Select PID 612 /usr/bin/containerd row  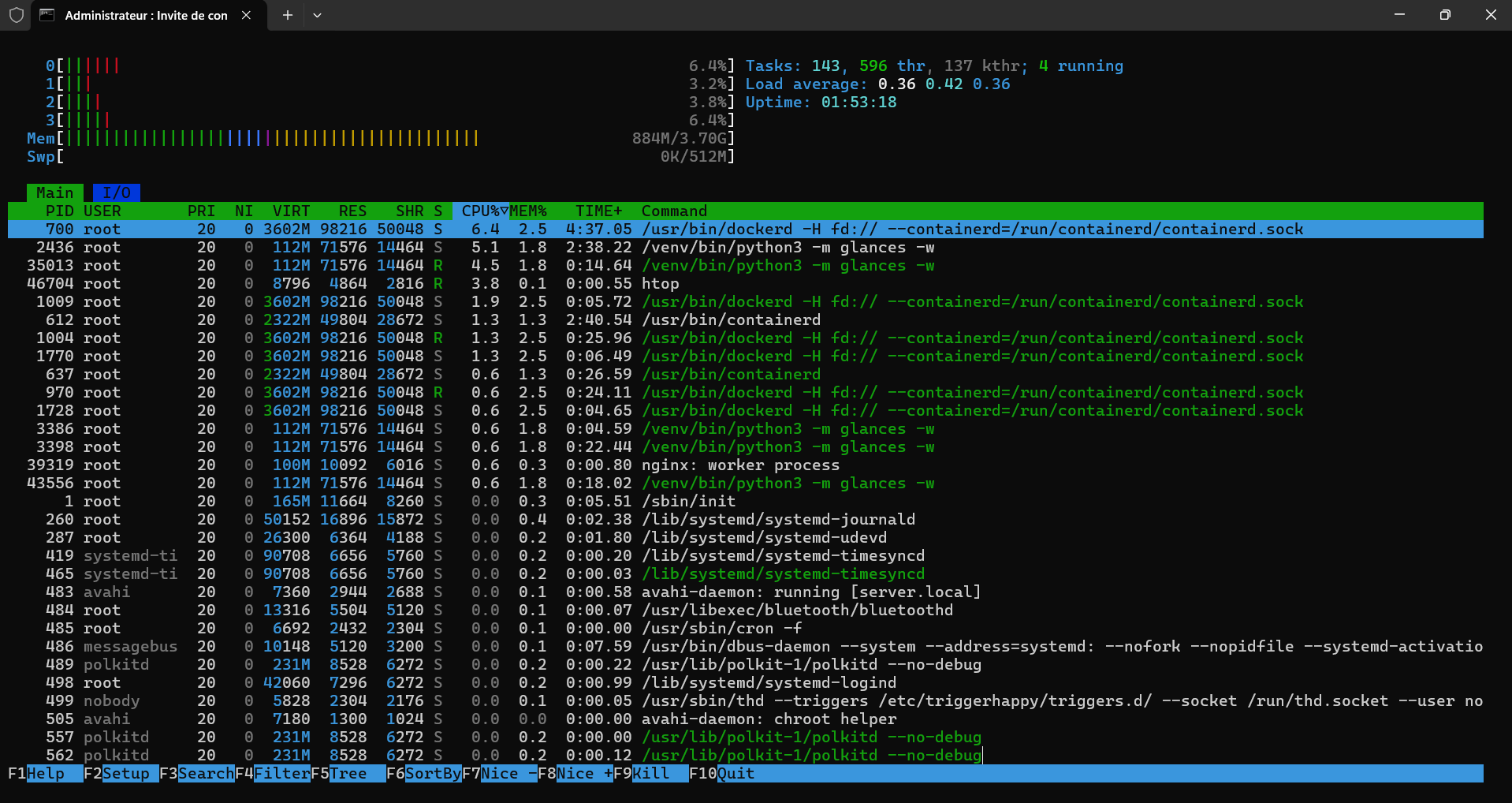(x=746, y=319)
